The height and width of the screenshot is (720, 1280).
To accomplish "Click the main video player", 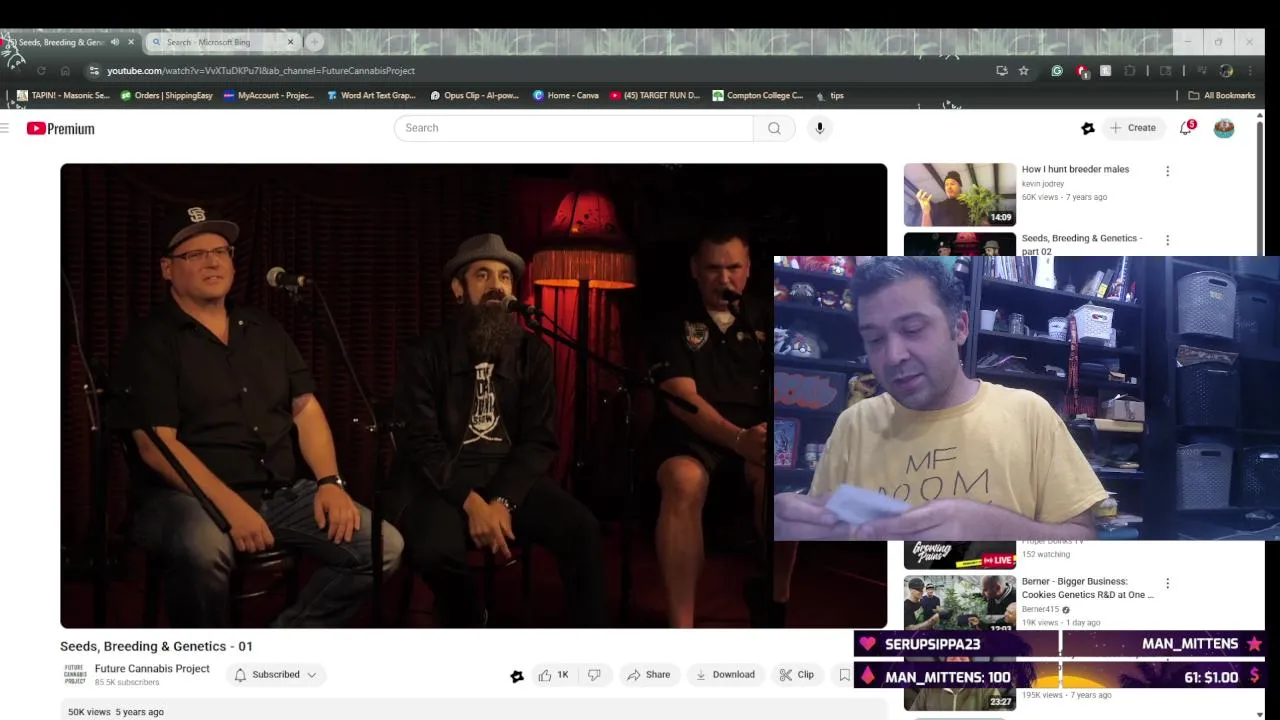I will (473, 396).
